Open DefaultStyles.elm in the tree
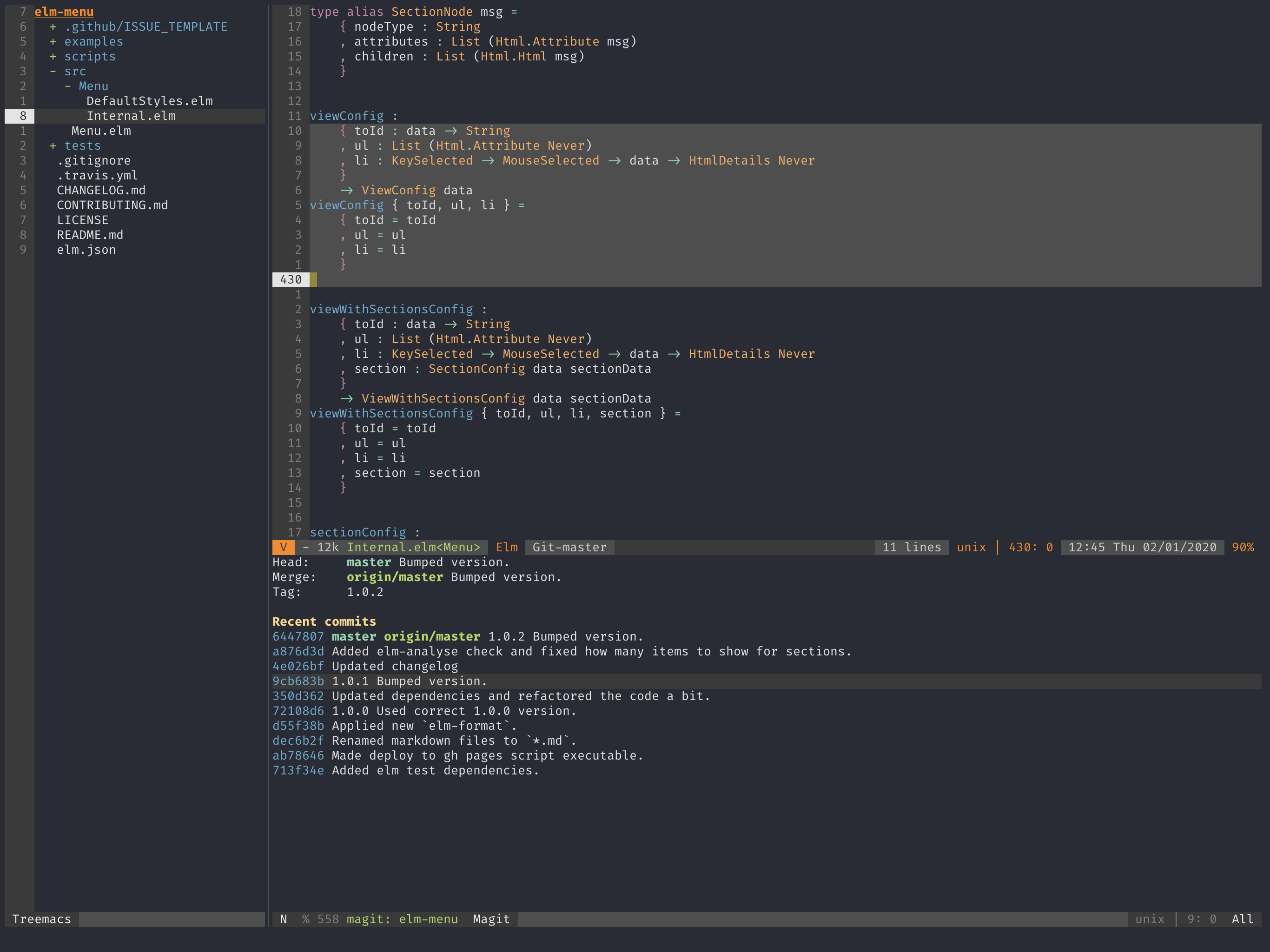The height and width of the screenshot is (952, 1270). click(x=149, y=101)
